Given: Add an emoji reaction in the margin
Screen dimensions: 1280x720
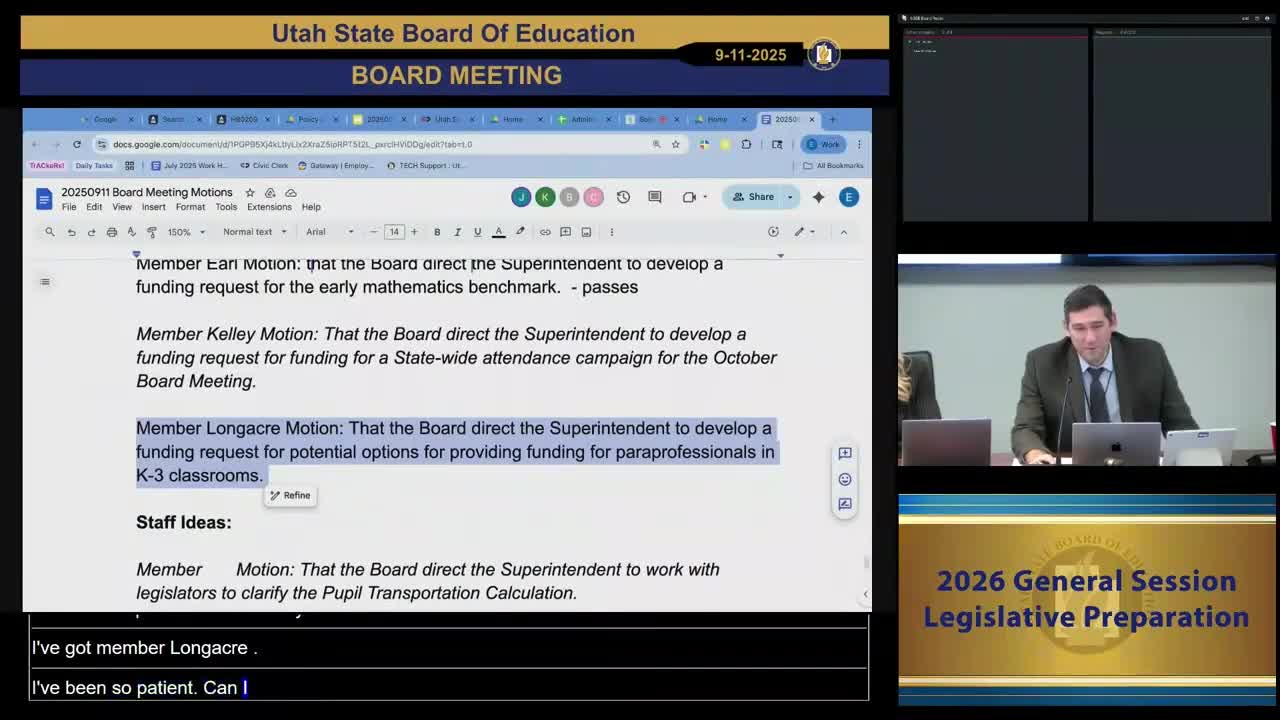Looking at the screenshot, I should (x=844, y=478).
